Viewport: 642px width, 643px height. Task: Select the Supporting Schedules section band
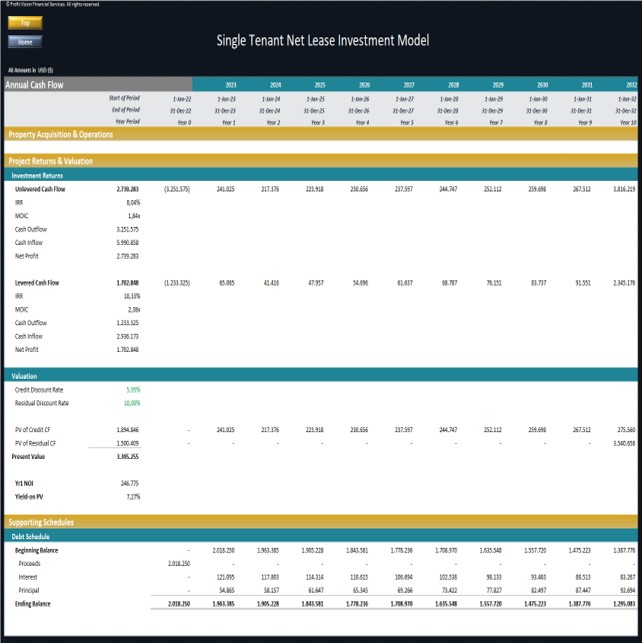point(321,522)
